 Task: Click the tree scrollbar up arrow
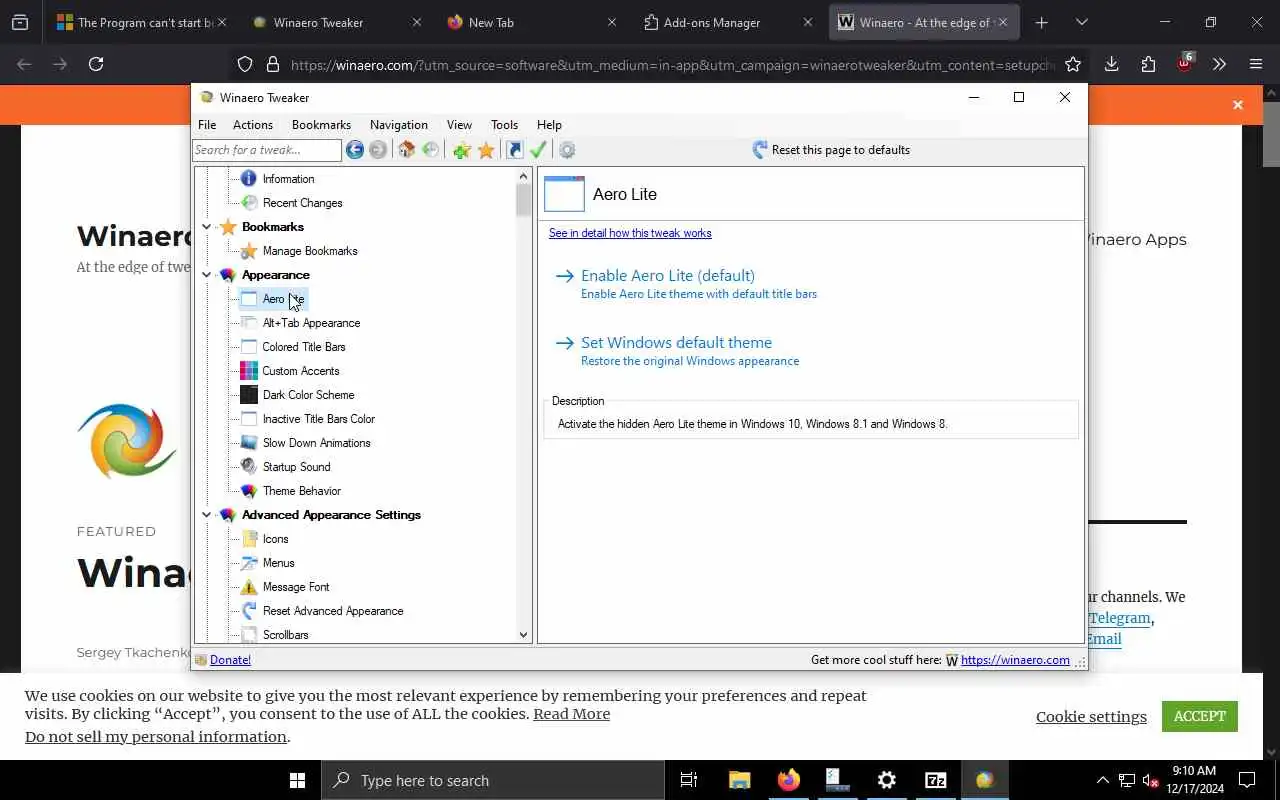523,176
